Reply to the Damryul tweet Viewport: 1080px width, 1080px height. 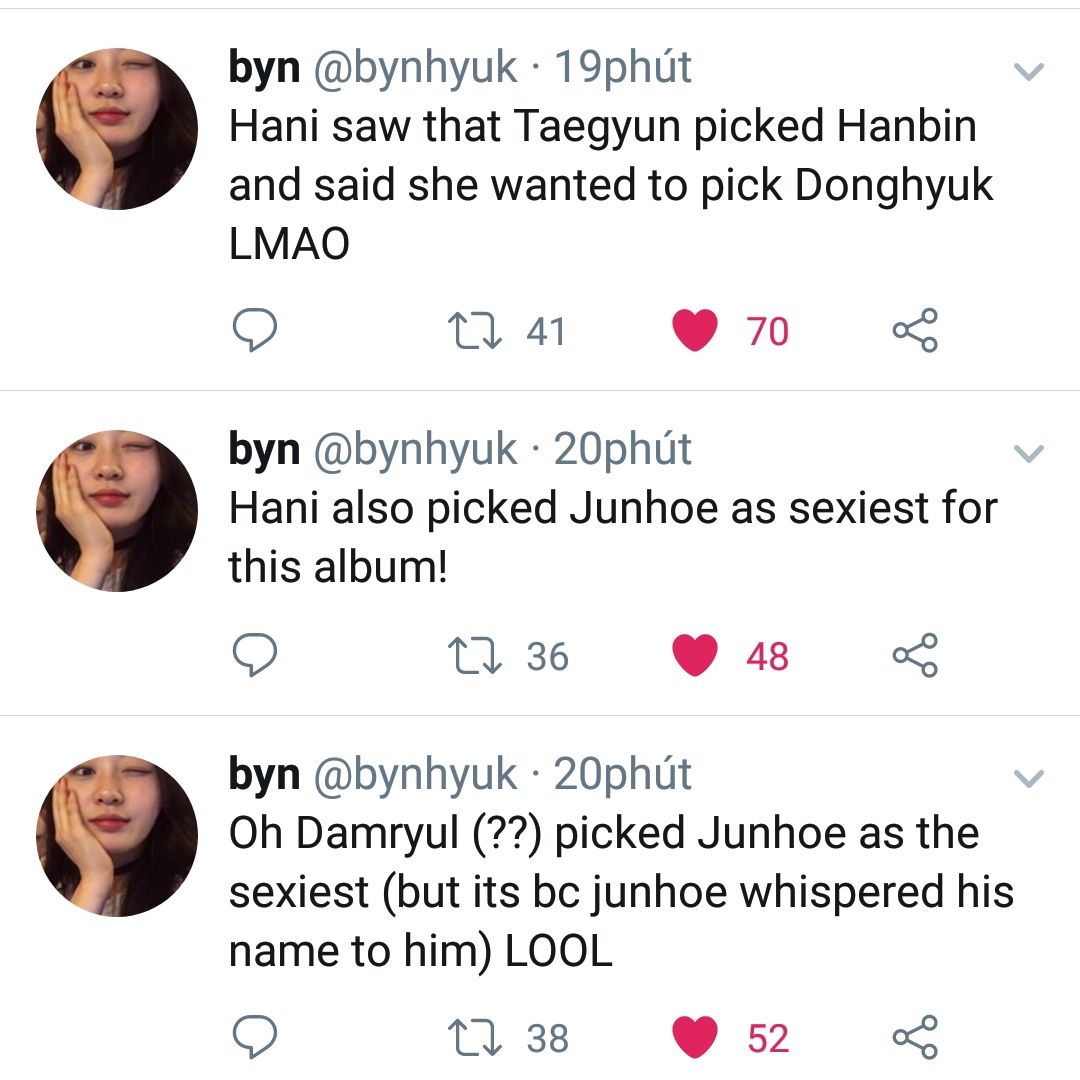pyautogui.click(x=255, y=1038)
